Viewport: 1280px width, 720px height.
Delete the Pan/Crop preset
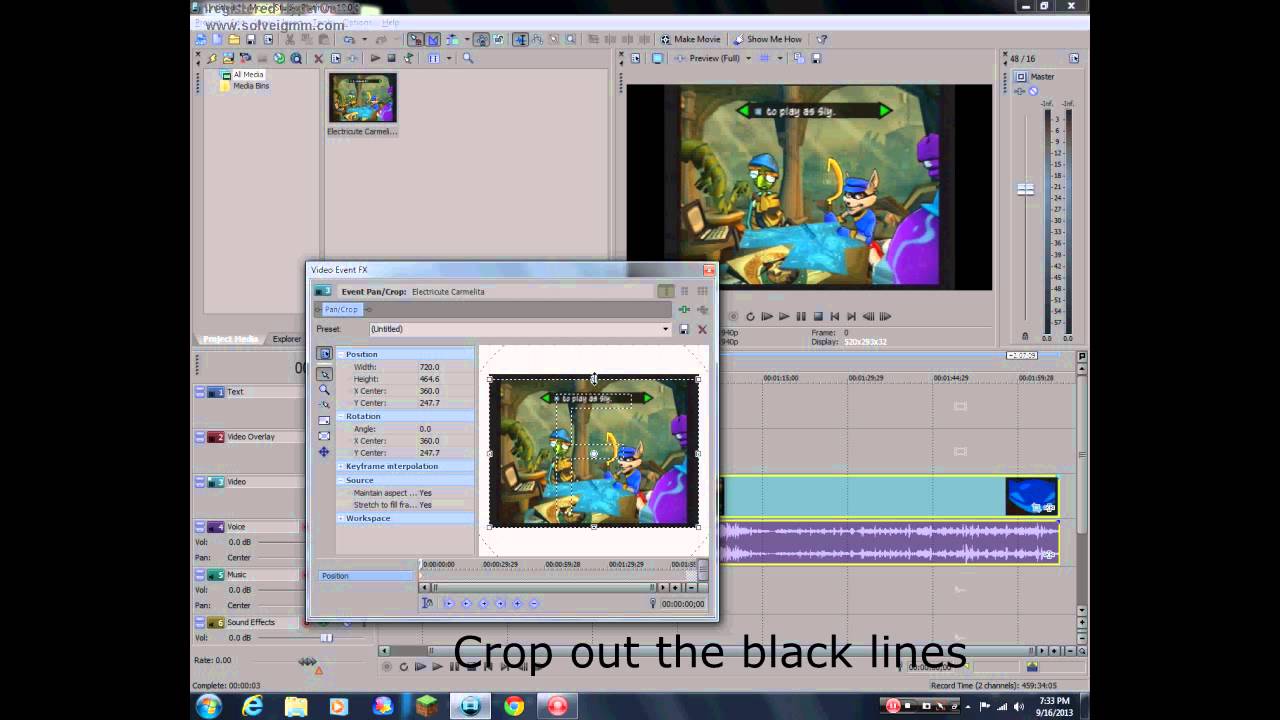[702, 329]
